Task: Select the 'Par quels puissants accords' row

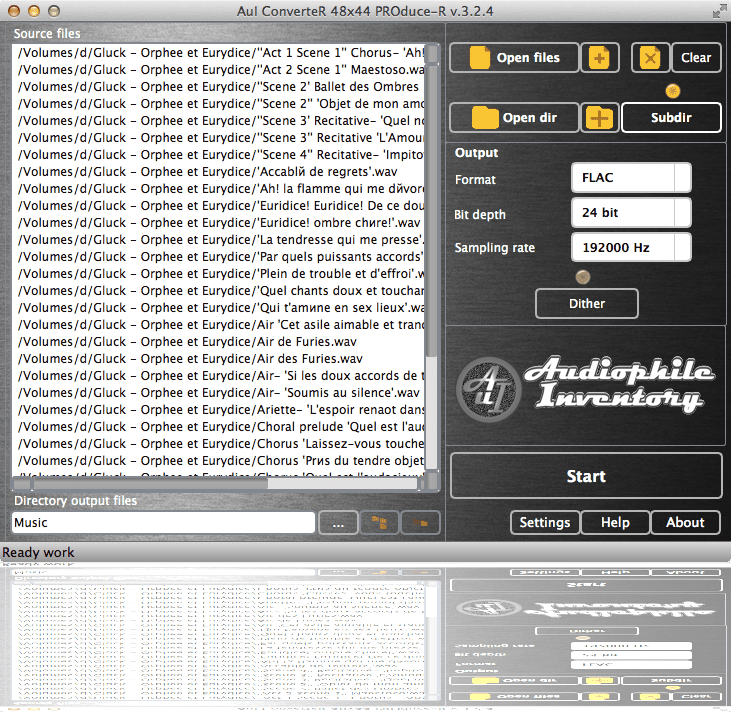Action: click(218, 257)
